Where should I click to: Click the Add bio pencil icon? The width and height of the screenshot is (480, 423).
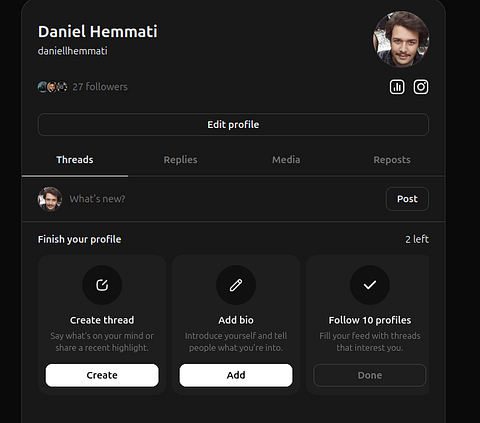[x=236, y=285]
